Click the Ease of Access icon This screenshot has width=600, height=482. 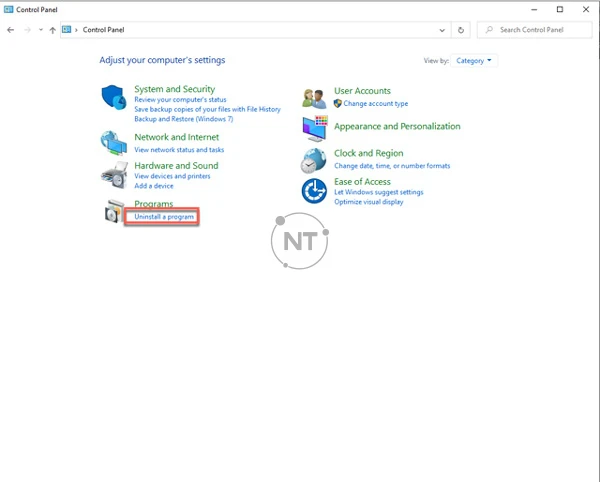click(x=315, y=190)
